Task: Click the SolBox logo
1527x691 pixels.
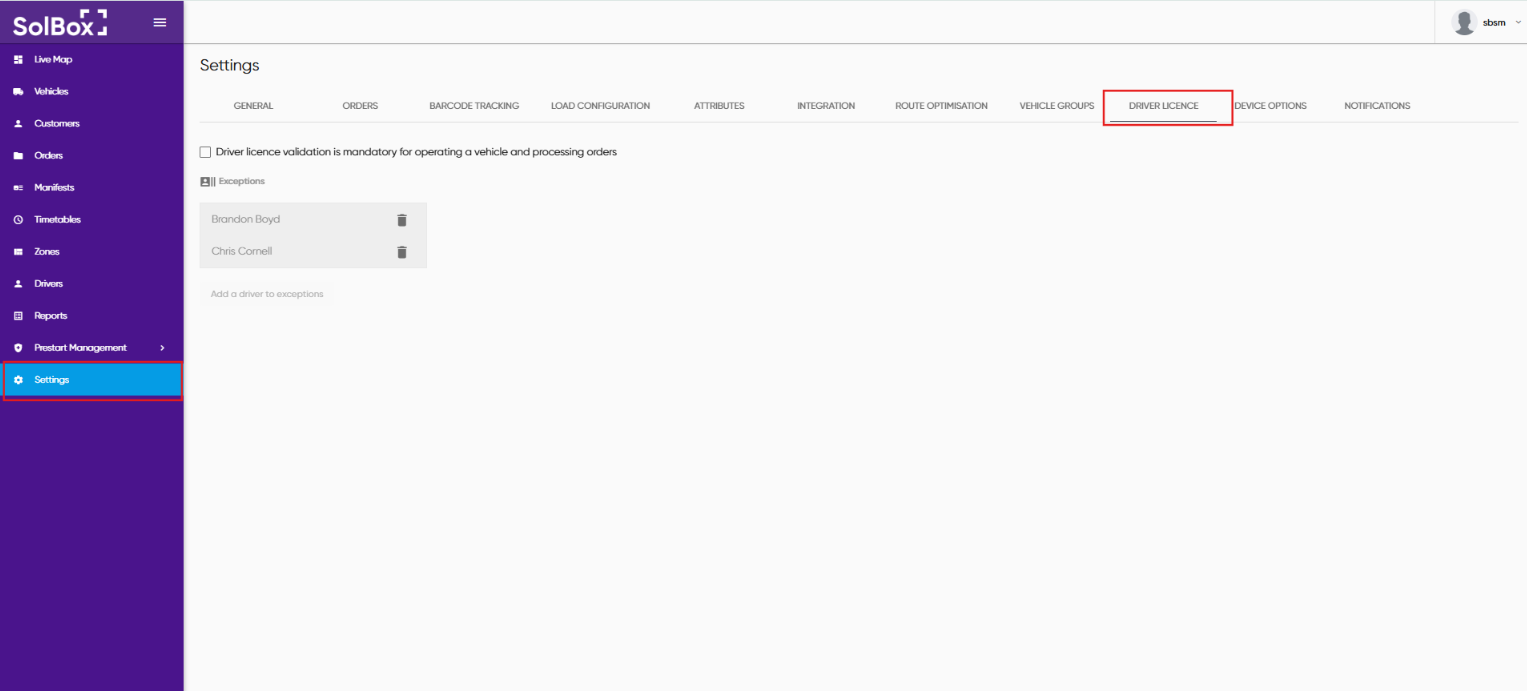Action: 60,23
